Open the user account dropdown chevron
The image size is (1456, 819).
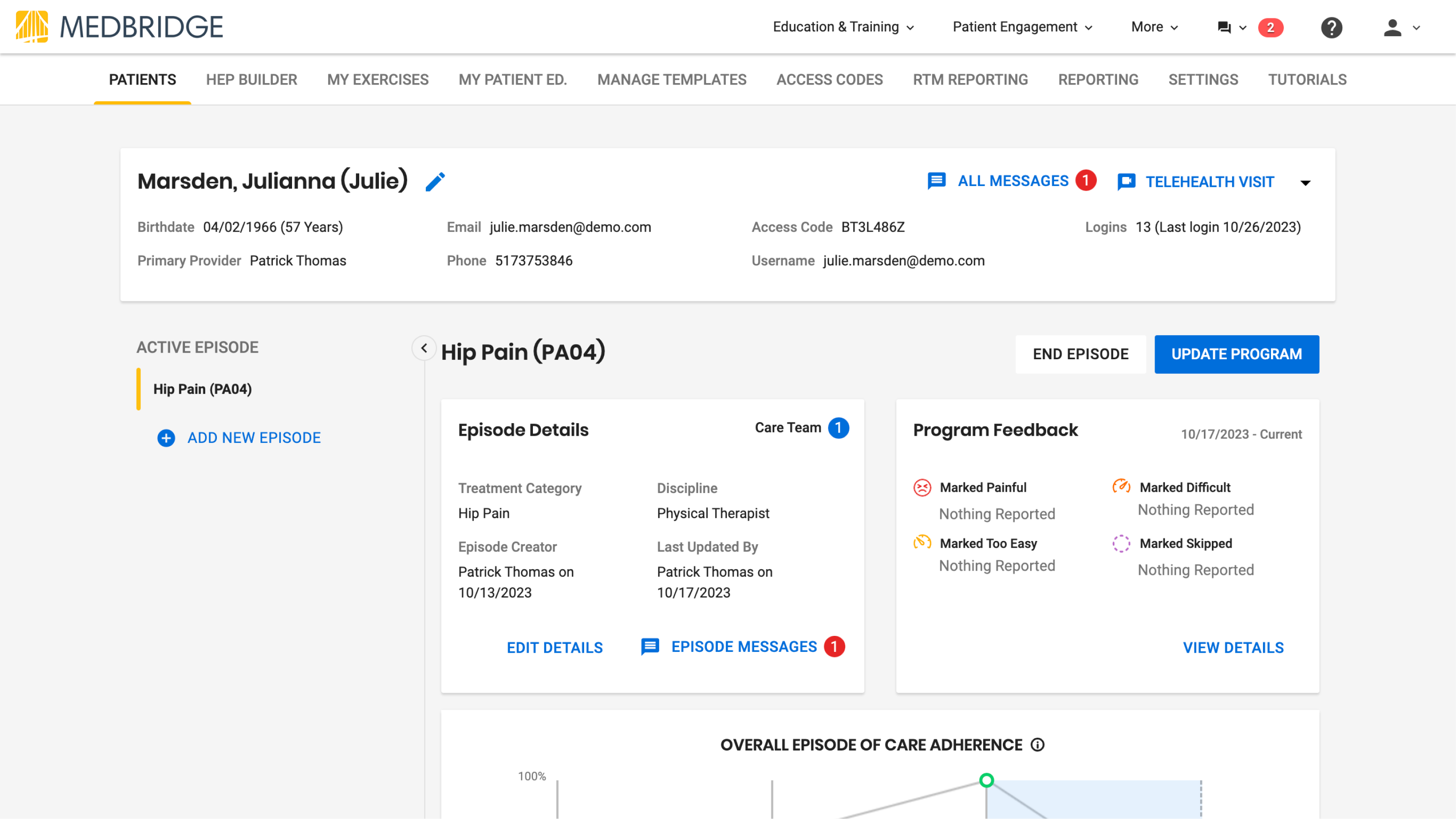pos(1416,28)
